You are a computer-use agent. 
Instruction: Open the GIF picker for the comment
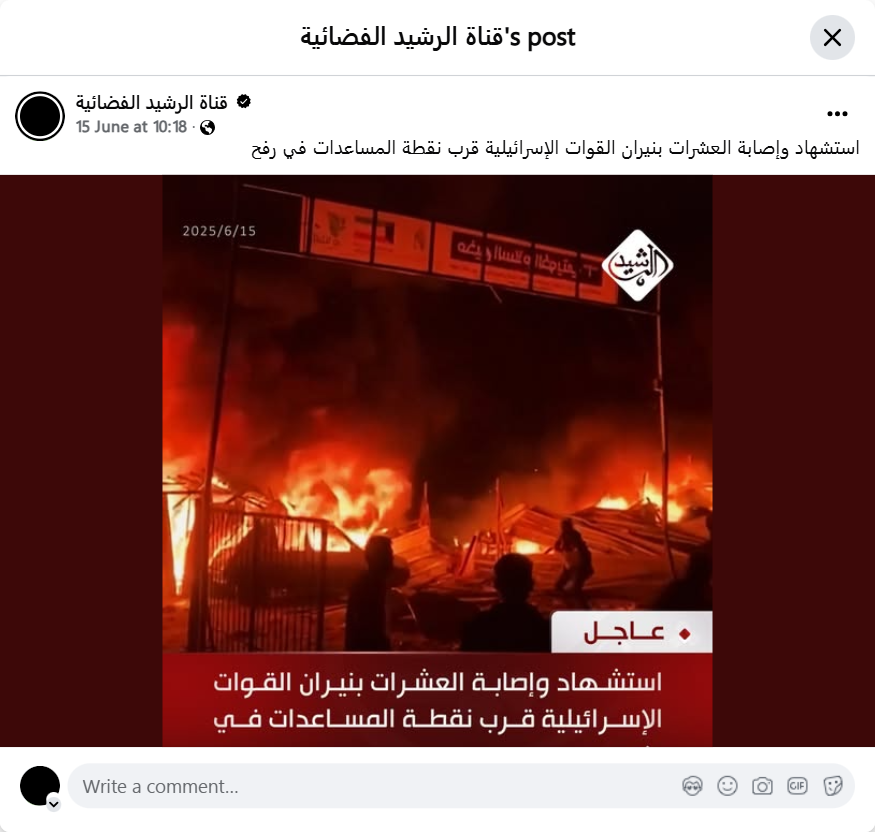797,786
